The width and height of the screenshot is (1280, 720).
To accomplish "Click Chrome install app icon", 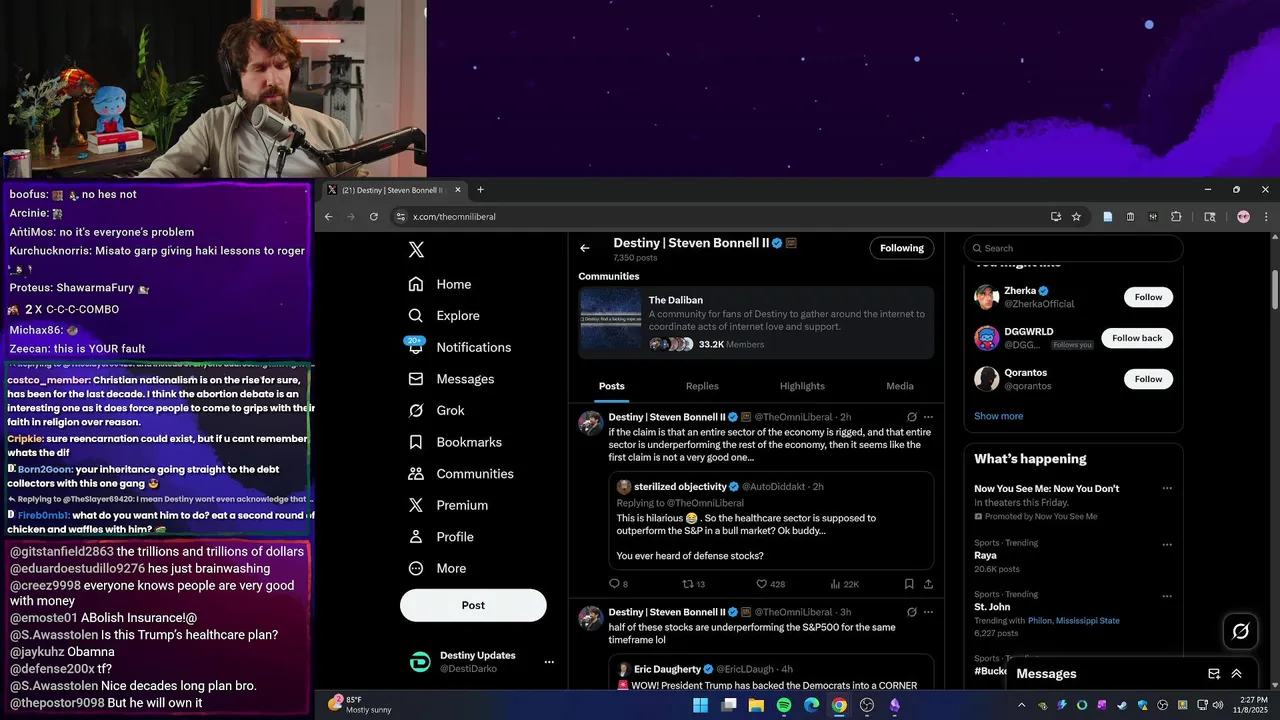I will (x=1055, y=216).
